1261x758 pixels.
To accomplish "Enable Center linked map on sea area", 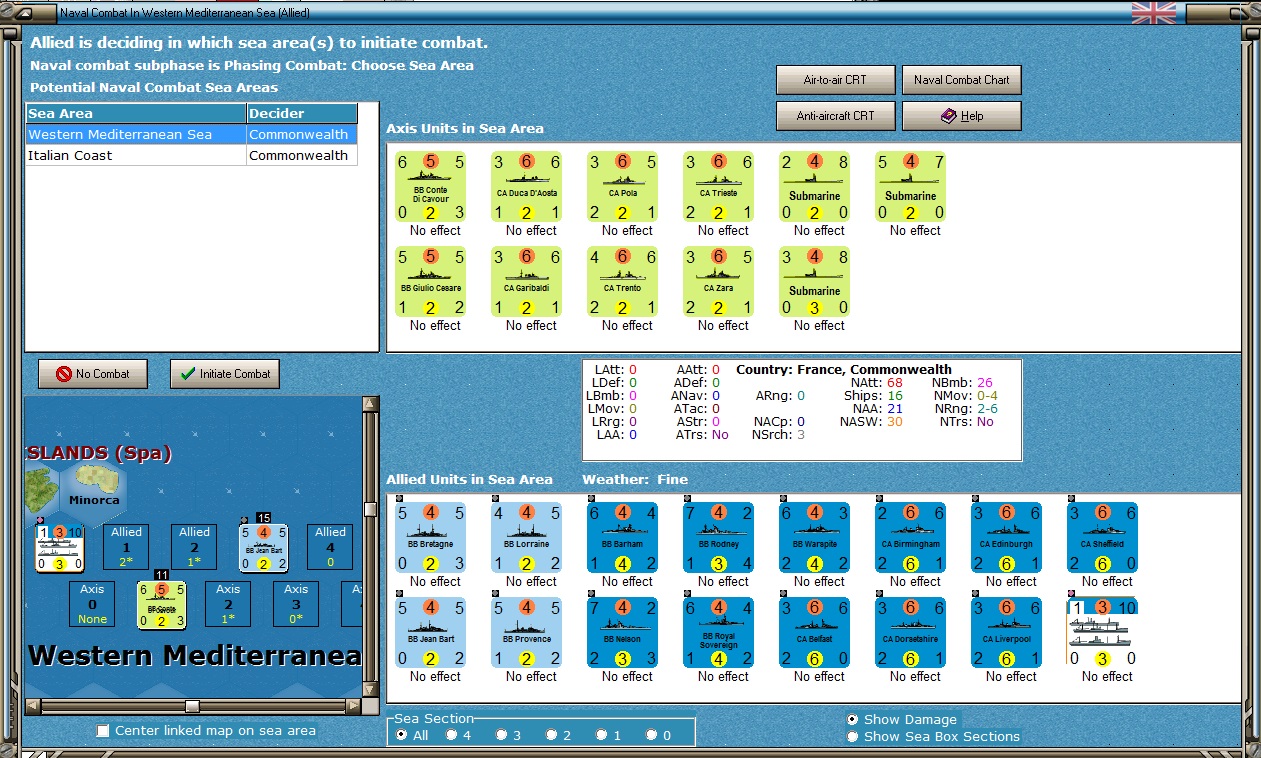I will [103, 731].
